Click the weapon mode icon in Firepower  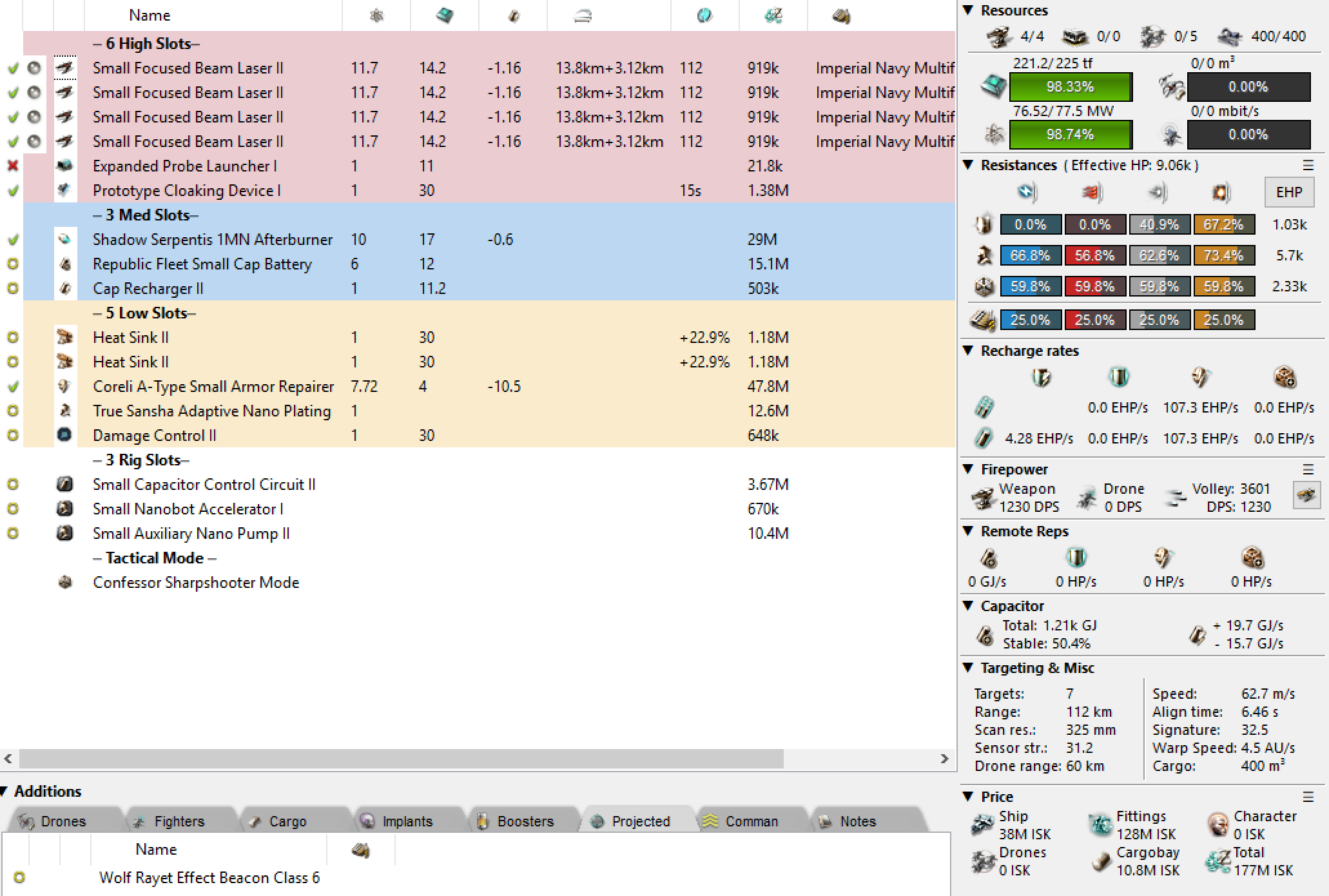click(x=1306, y=496)
